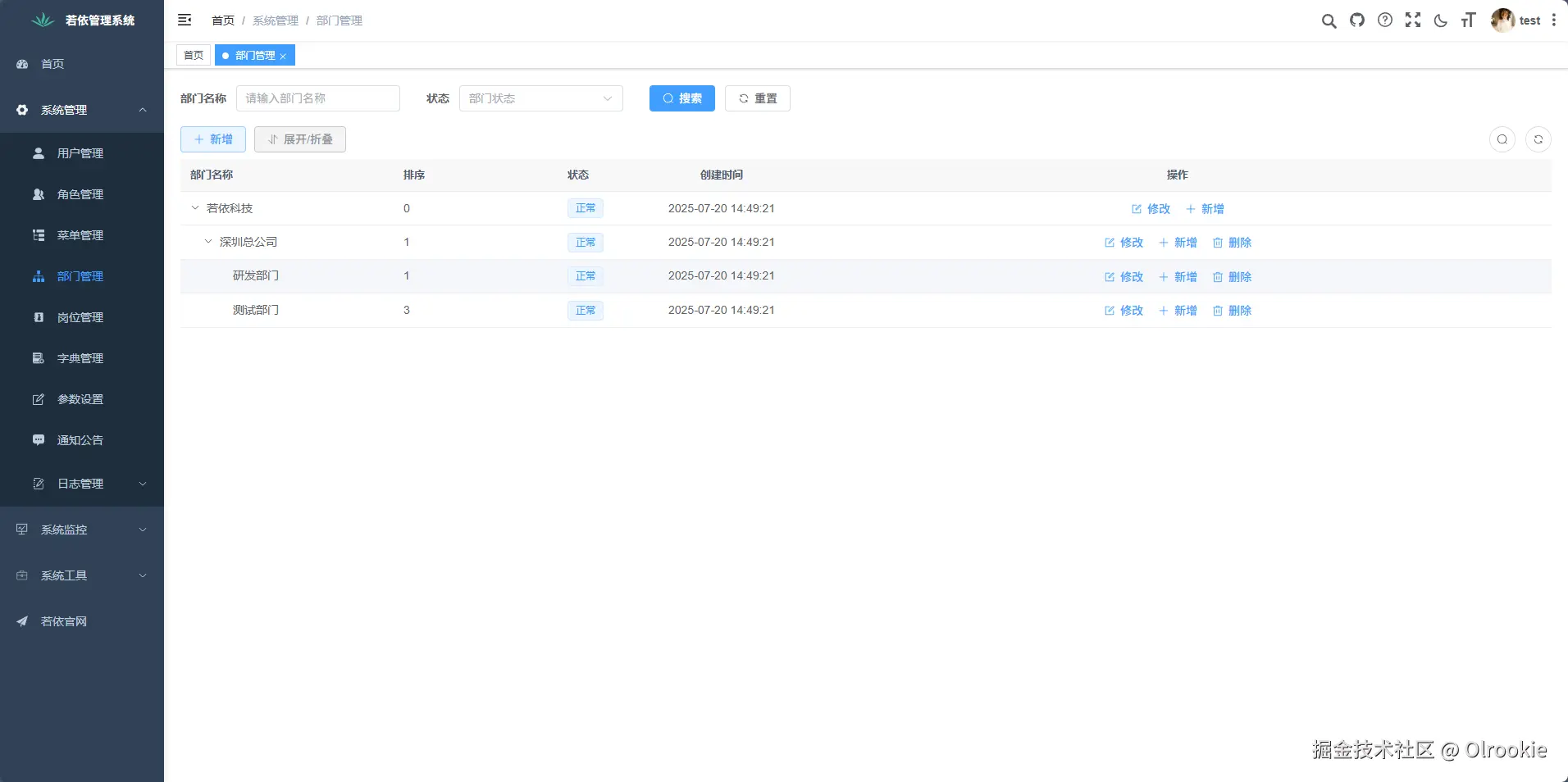Open 通知公告 in the sidebar
Screen dimensions: 1568x782
(82, 440)
